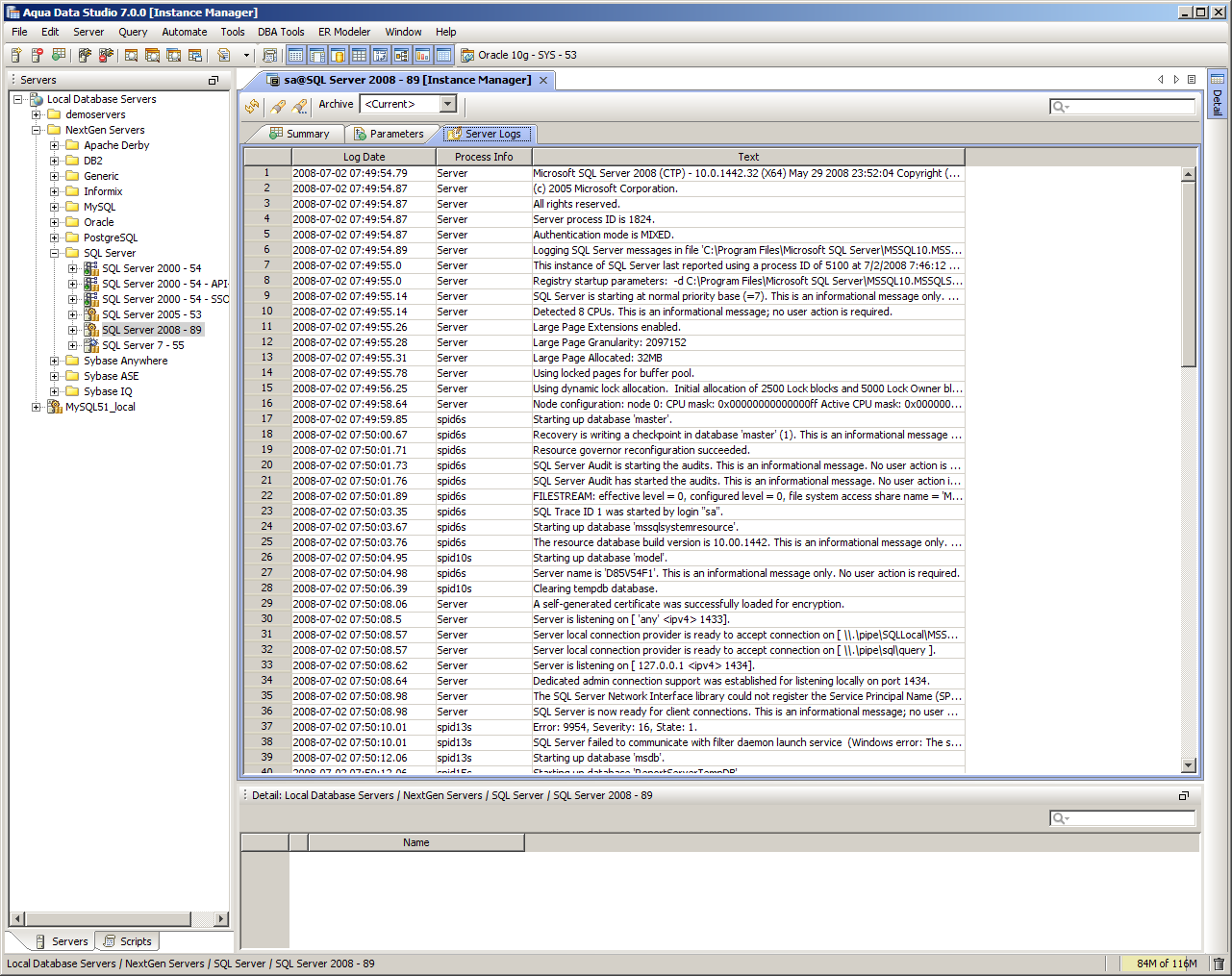Screen dimensions: 1232x976
Task: Click the Servers panel horizontal scrollbar
Action: pyautogui.click(x=119, y=918)
